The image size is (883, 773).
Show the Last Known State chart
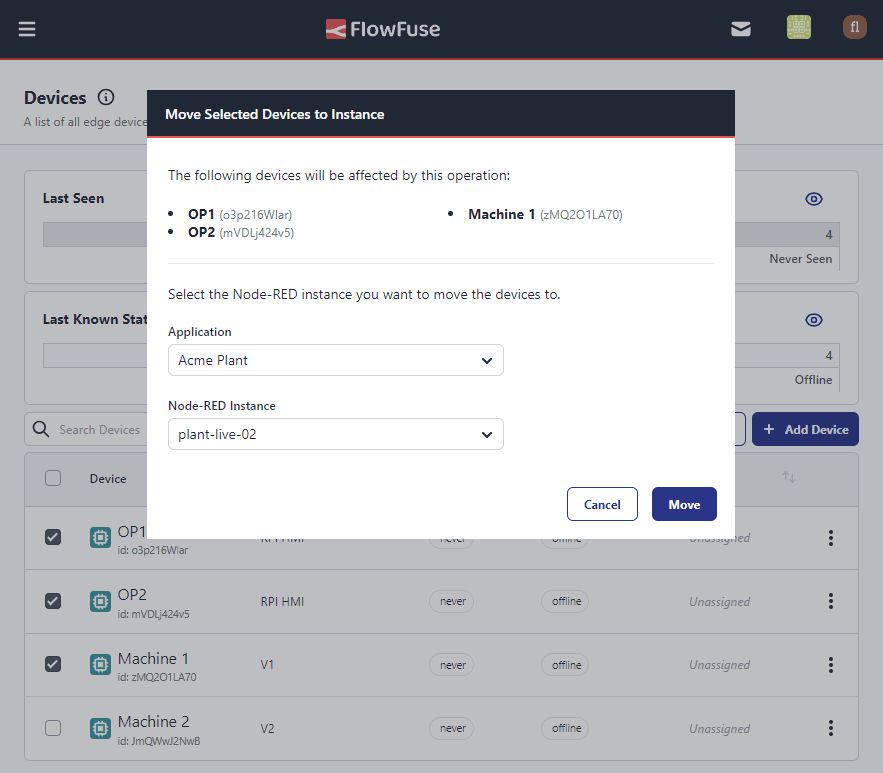813,319
